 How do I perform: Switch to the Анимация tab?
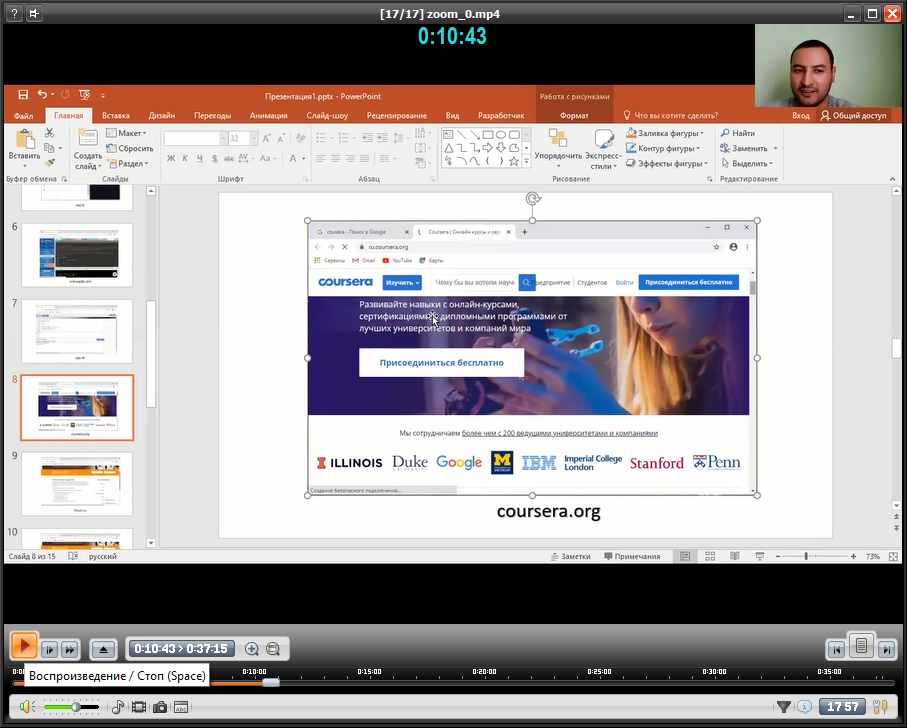(268, 116)
